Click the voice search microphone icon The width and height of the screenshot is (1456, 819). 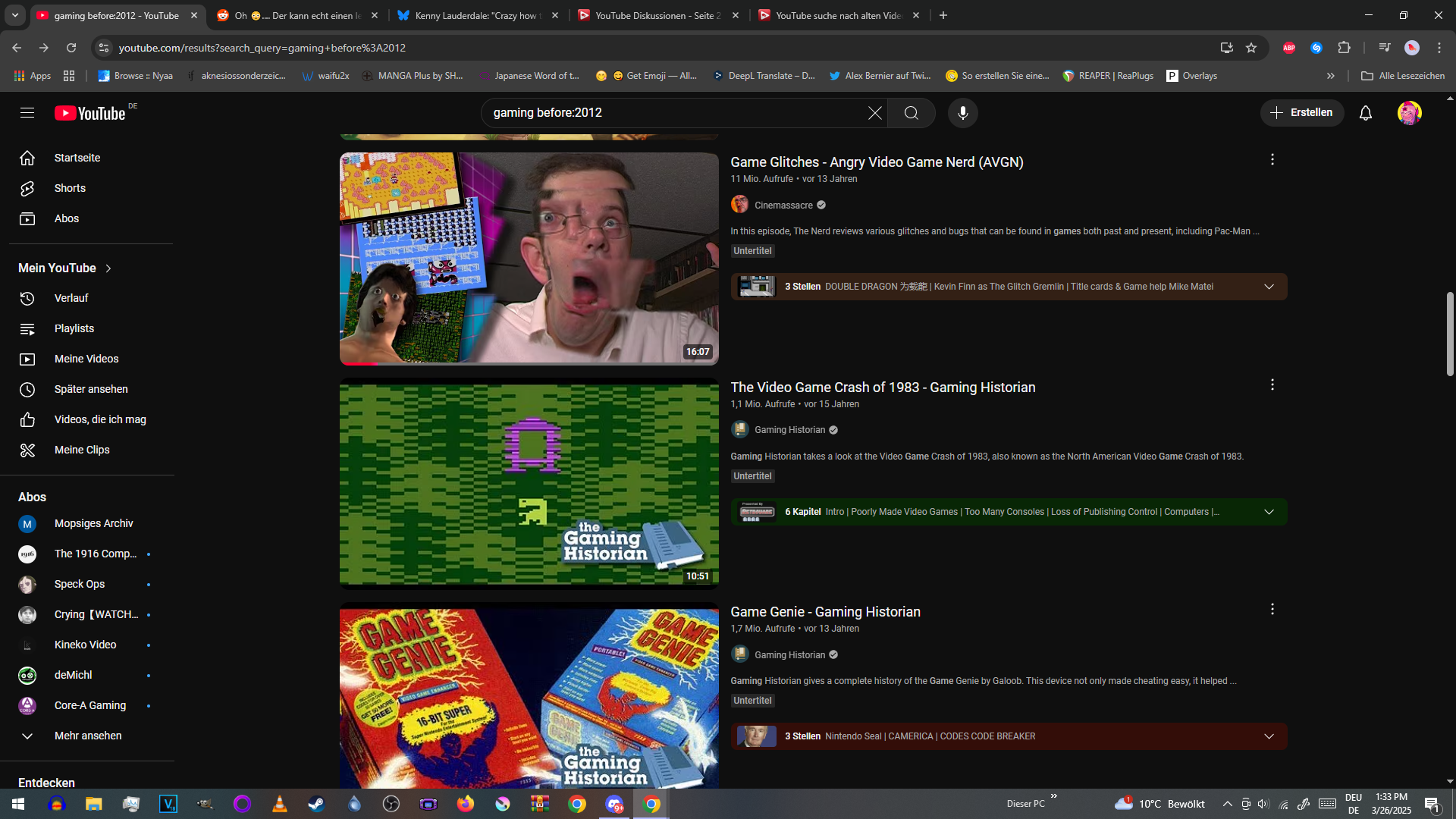point(962,113)
